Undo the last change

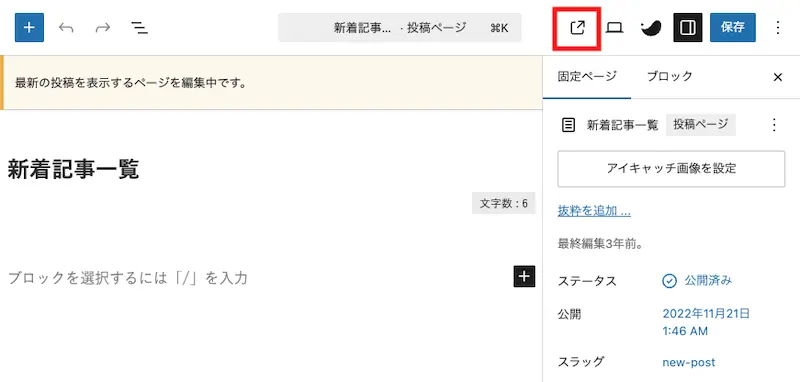pyautogui.click(x=66, y=28)
